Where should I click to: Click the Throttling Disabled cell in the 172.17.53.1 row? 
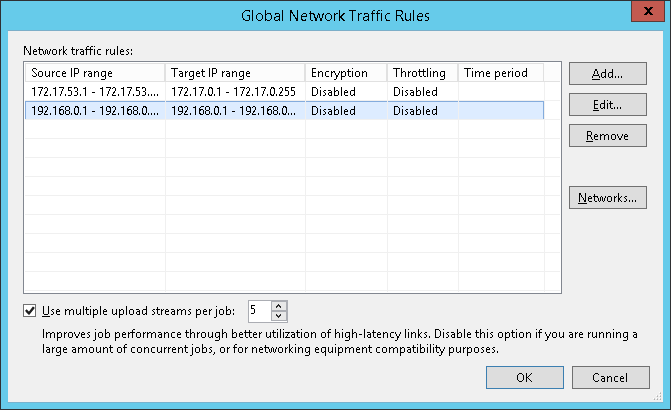coord(422,92)
